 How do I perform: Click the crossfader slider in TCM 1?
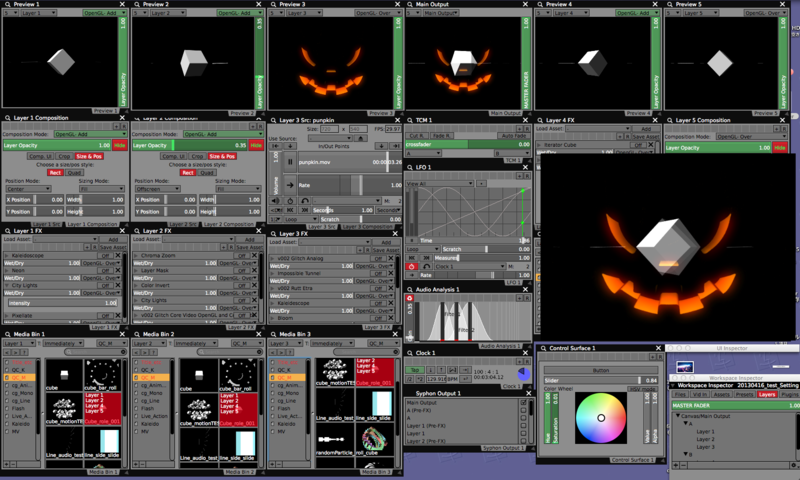468,144
